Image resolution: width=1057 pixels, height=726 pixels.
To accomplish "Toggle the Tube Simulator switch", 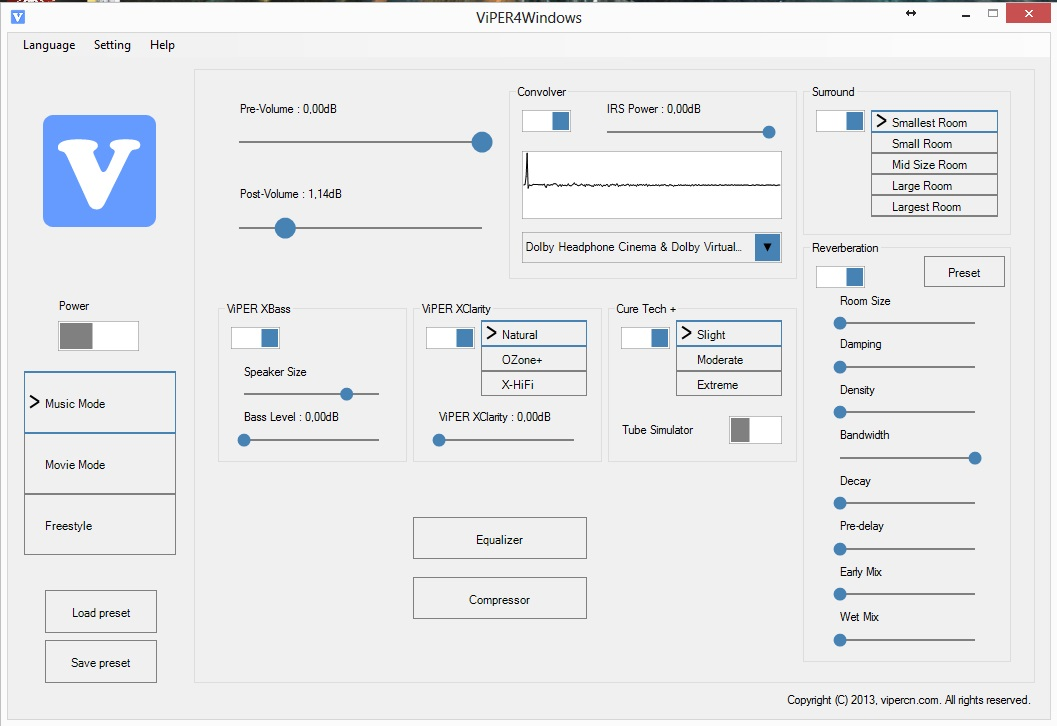I will click(x=756, y=430).
